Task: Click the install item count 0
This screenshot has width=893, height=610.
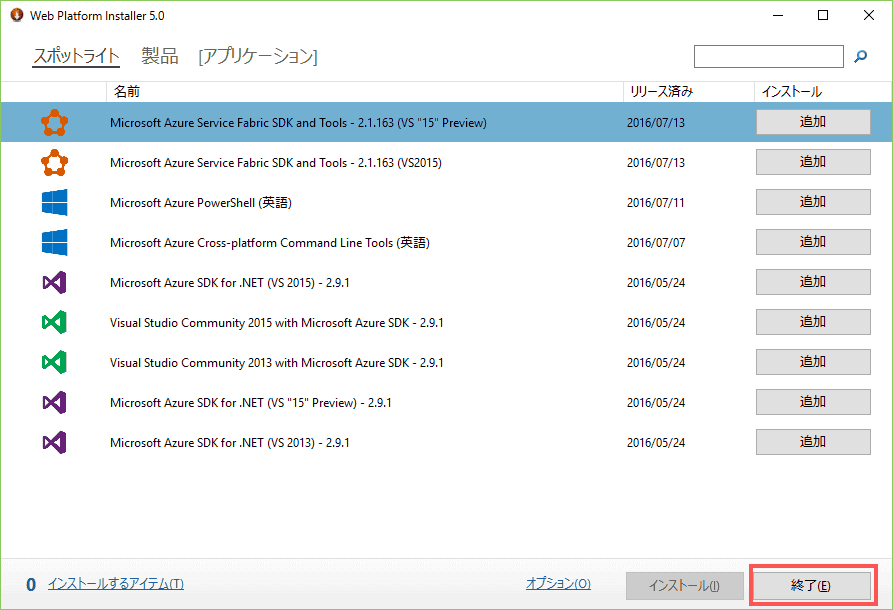Action: (x=31, y=585)
